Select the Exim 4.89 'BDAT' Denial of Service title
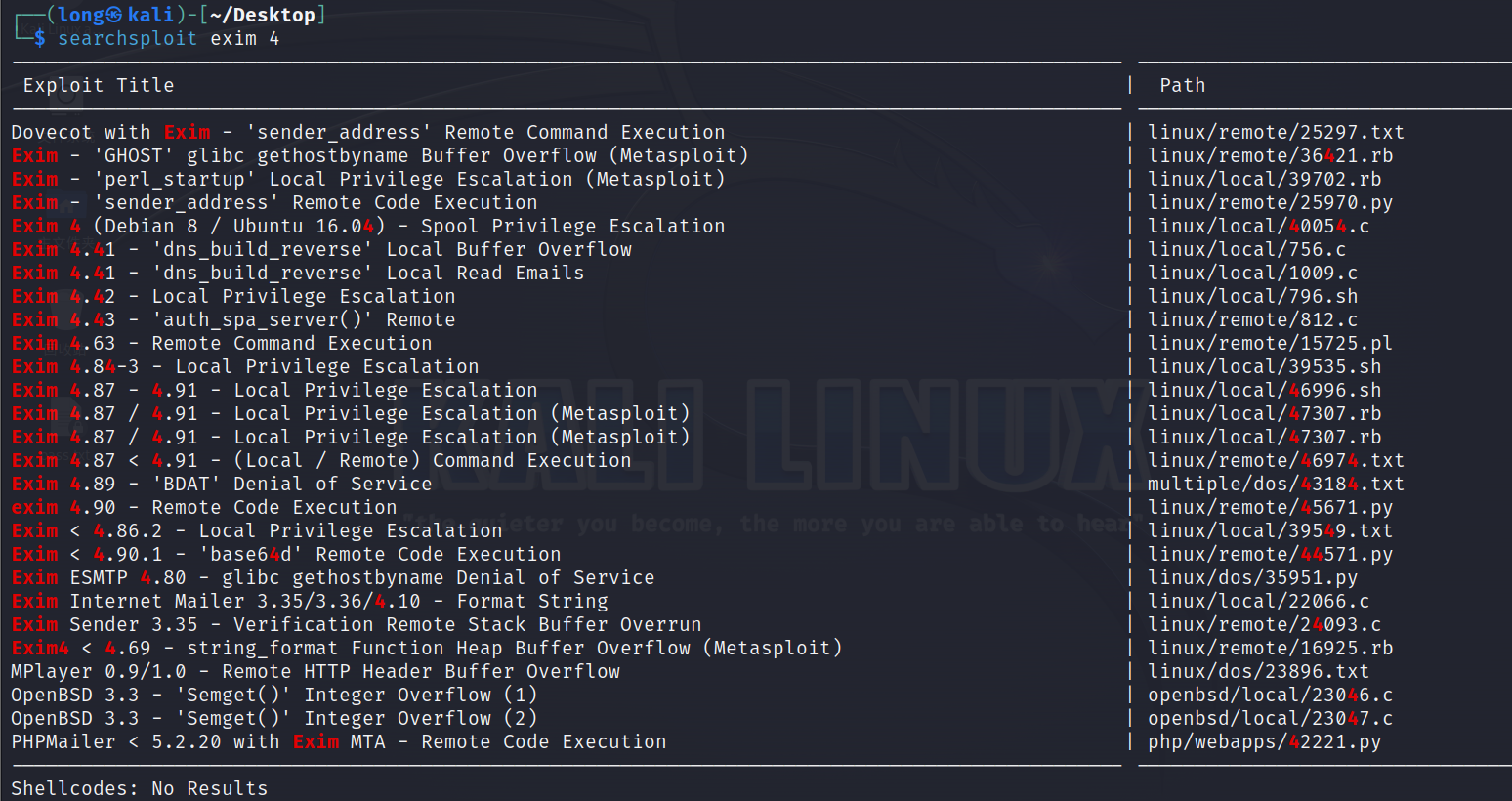 pyautogui.click(x=222, y=484)
